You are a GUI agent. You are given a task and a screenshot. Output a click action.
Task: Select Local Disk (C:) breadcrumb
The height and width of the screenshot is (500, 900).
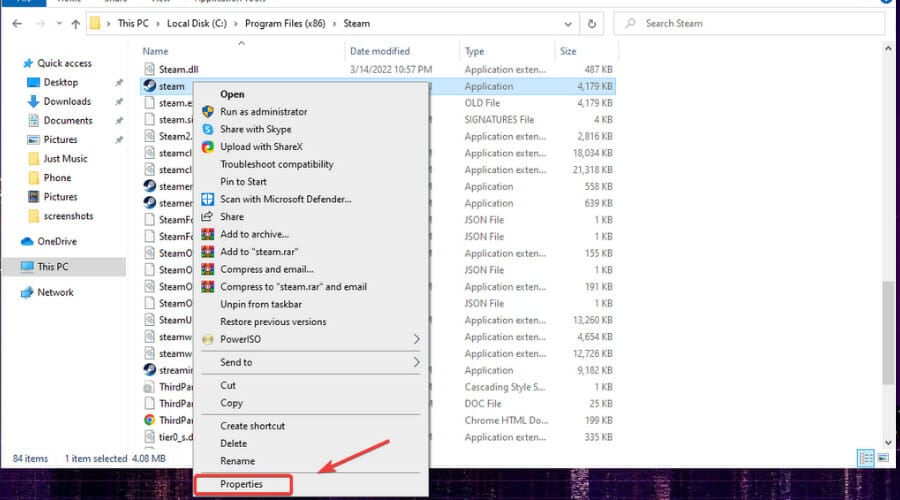pos(197,24)
